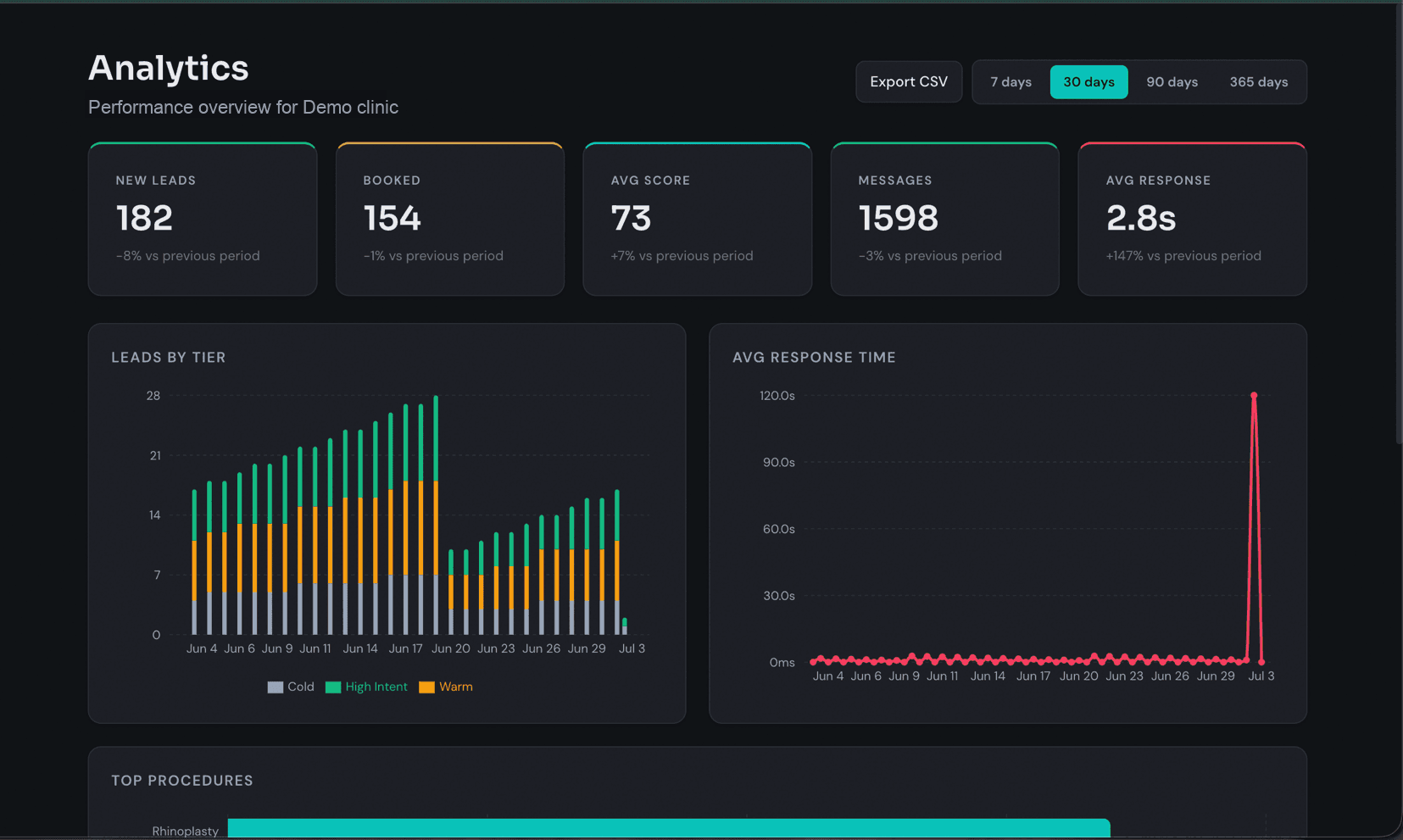Viewport: 1403px width, 840px height.
Task: Click the High Intent legend label
Action: (x=376, y=687)
